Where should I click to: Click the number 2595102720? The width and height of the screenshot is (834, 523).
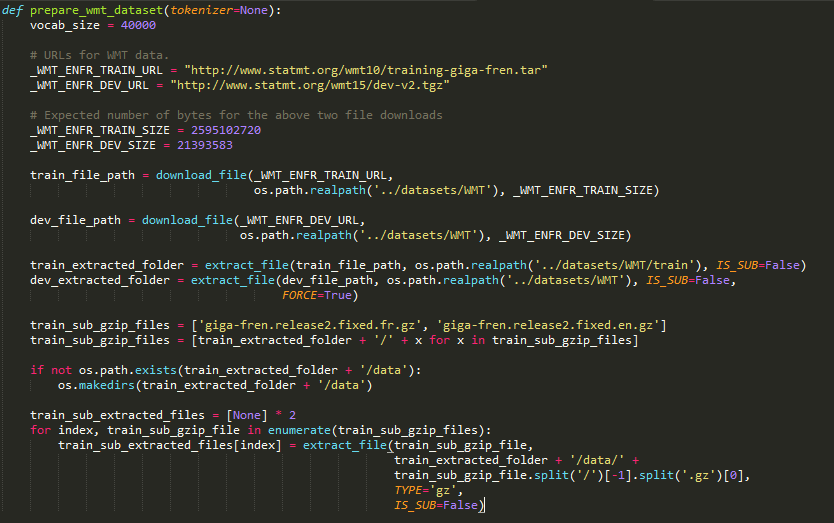point(226,130)
